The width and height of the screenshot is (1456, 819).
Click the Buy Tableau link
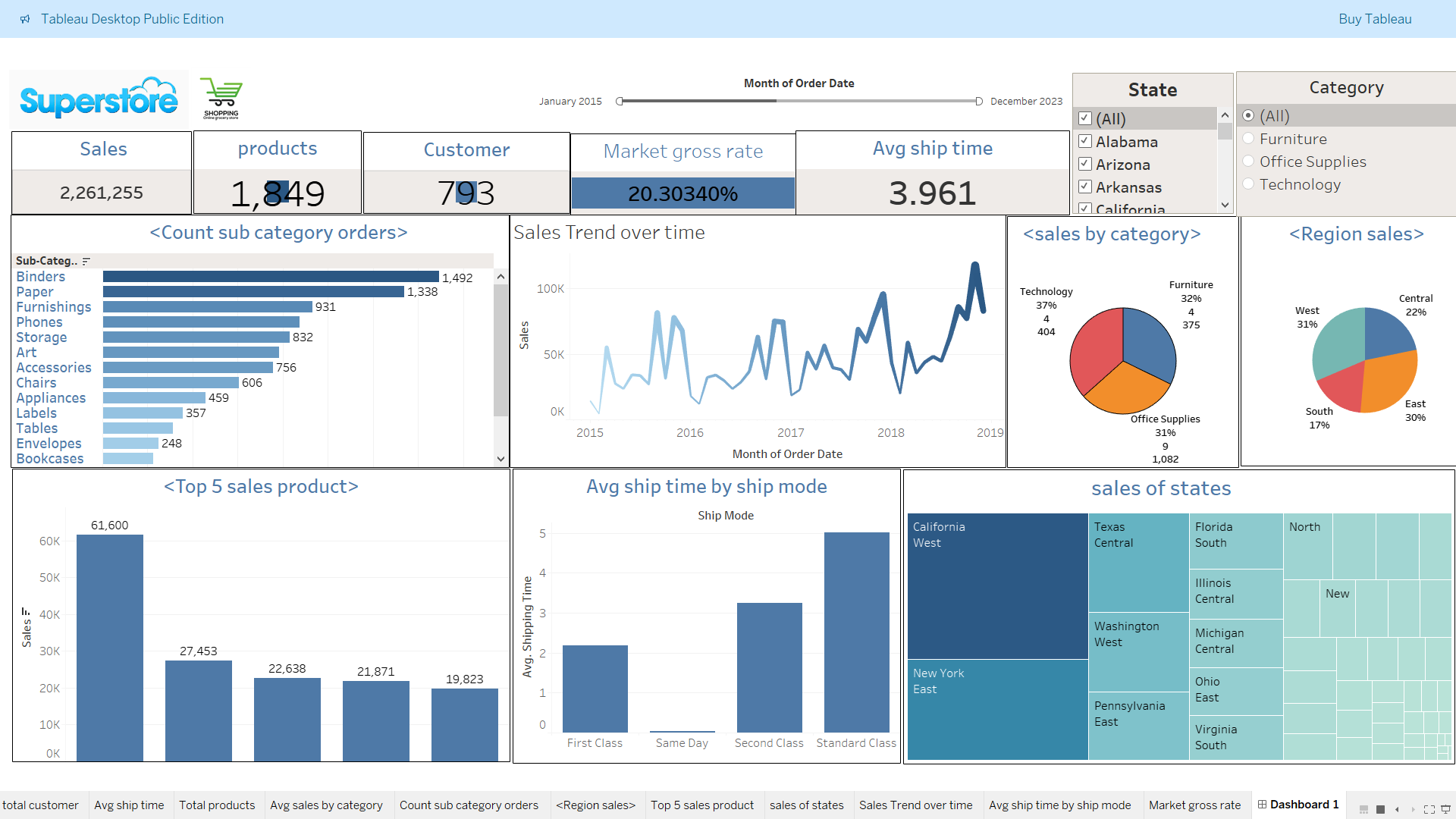[1374, 19]
